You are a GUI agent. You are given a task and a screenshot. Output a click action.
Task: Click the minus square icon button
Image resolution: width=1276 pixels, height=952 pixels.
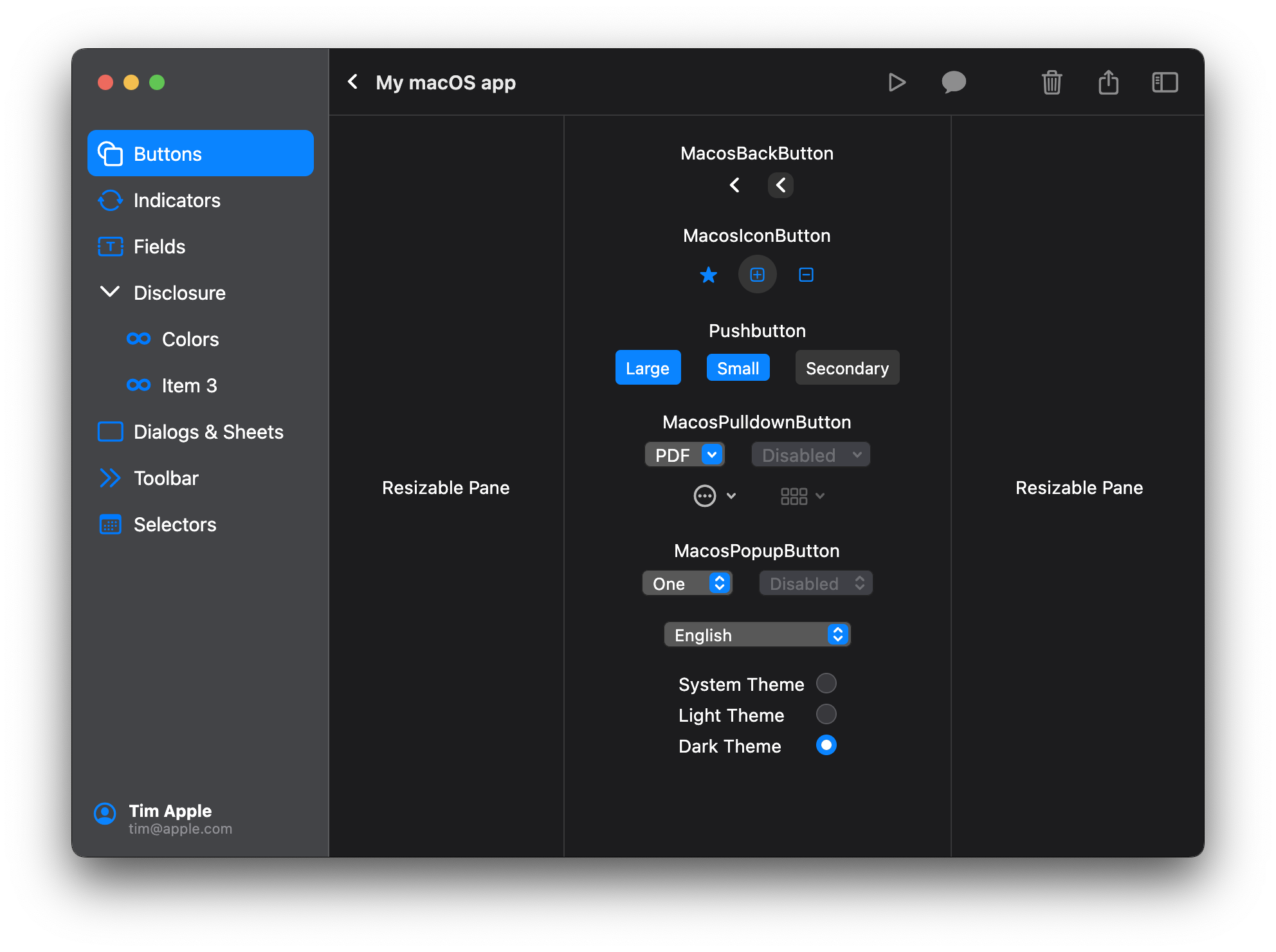(806, 275)
